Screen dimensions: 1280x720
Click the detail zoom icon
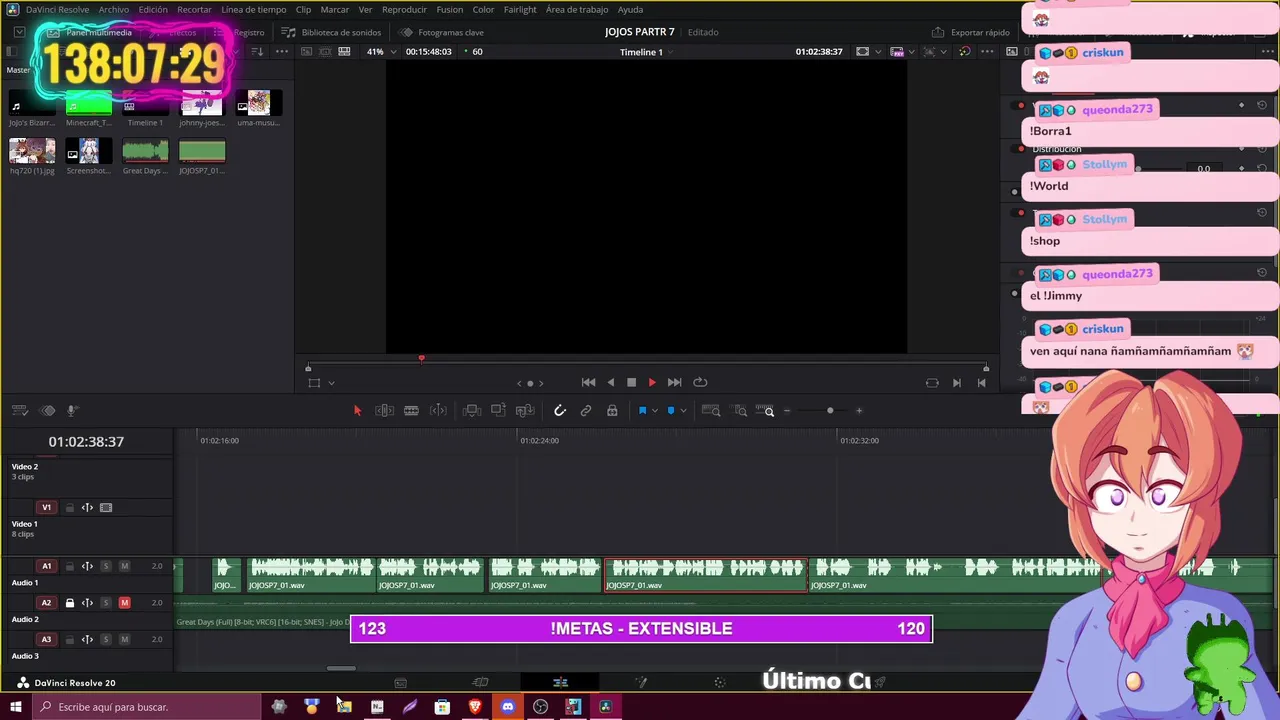740,411
